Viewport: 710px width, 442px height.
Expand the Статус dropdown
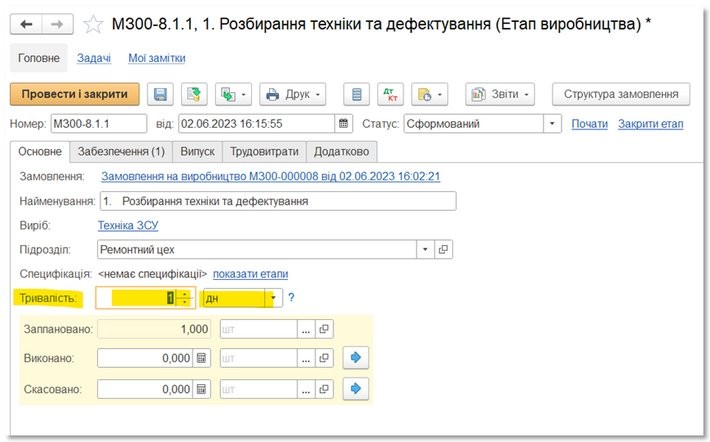(x=551, y=124)
